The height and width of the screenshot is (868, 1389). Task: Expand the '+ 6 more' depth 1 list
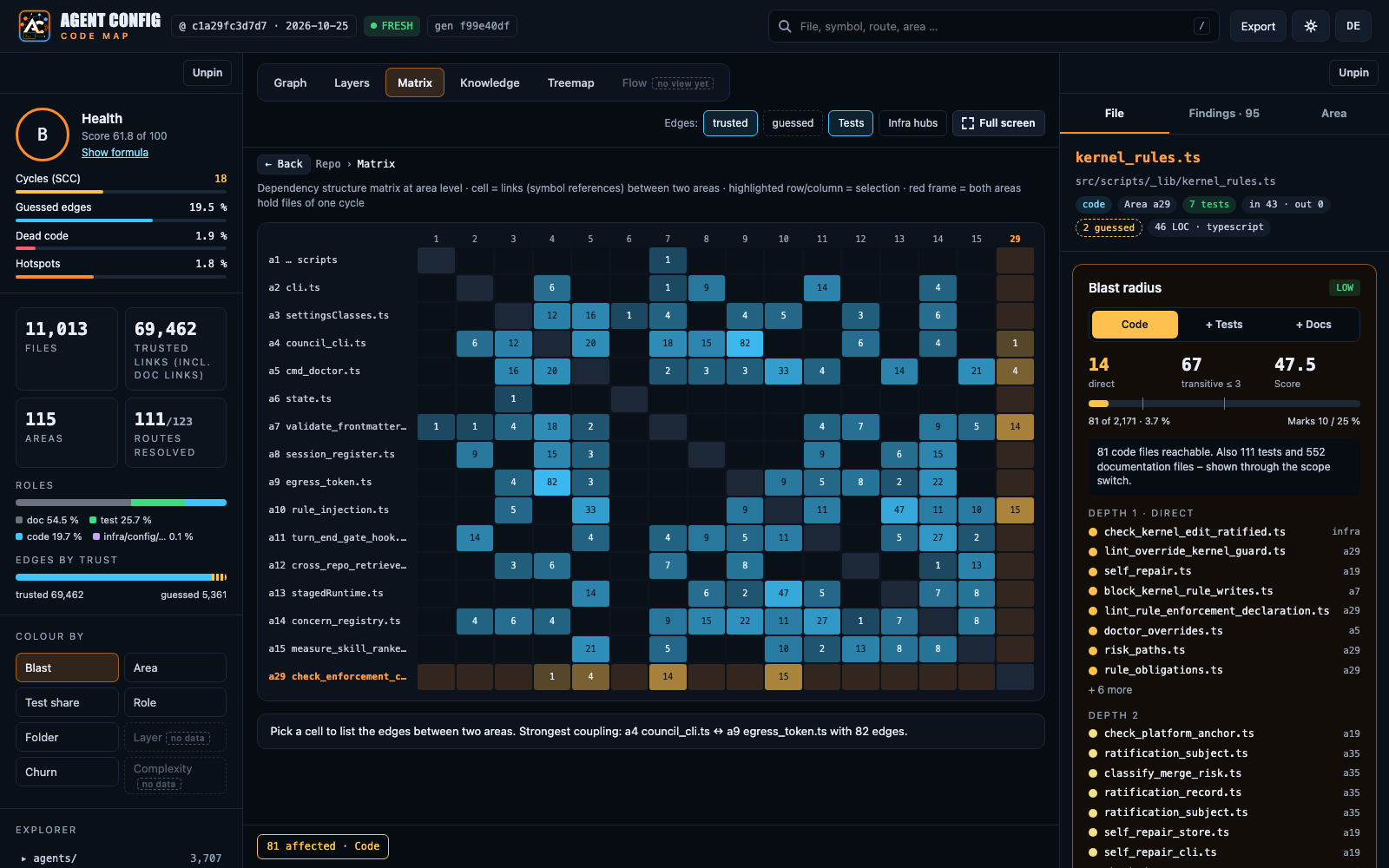[x=1110, y=690]
